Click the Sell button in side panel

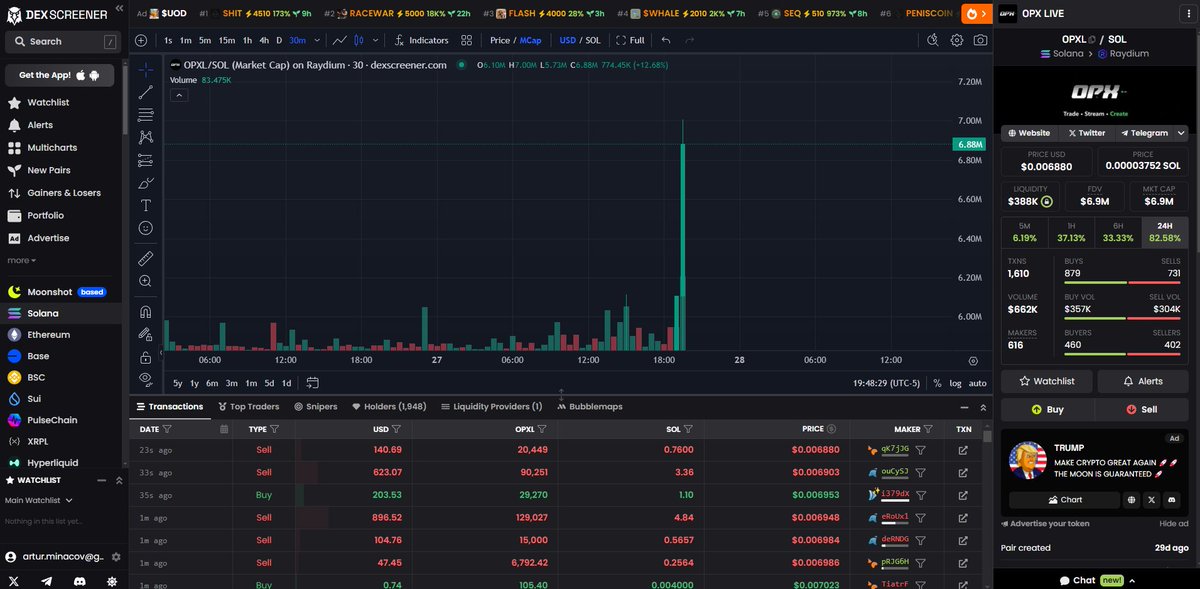coord(1142,409)
